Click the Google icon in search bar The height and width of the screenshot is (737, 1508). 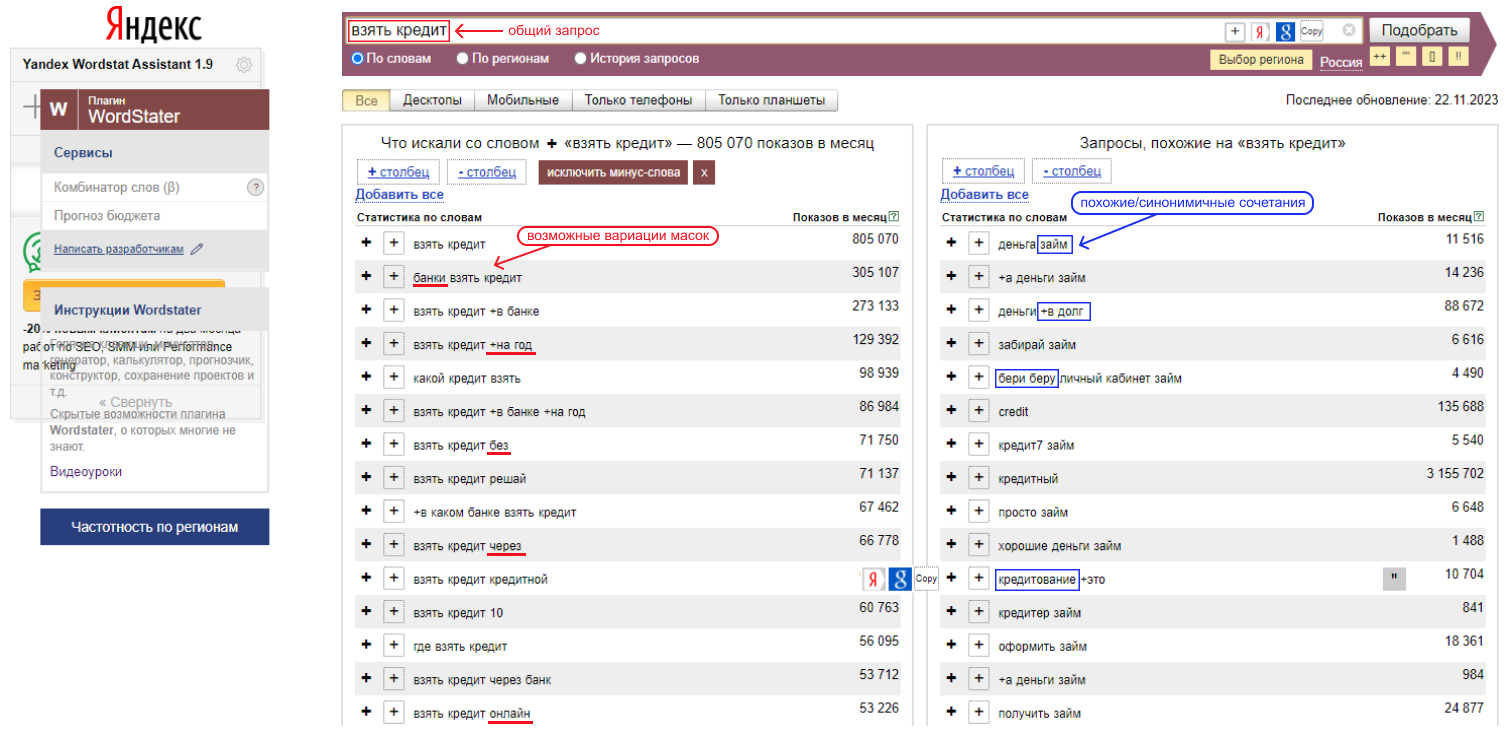point(1286,31)
